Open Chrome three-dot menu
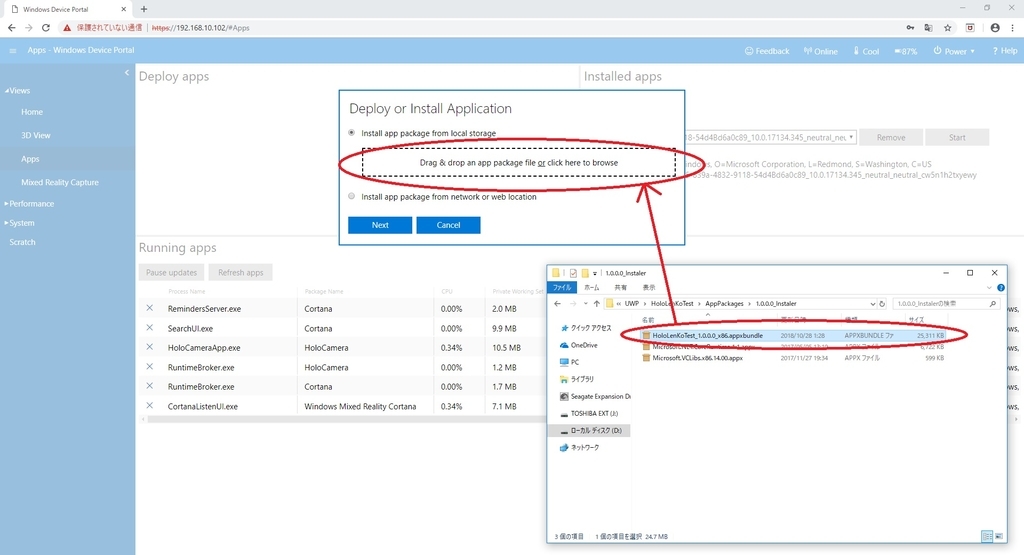1024x555 pixels. [1012, 27]
